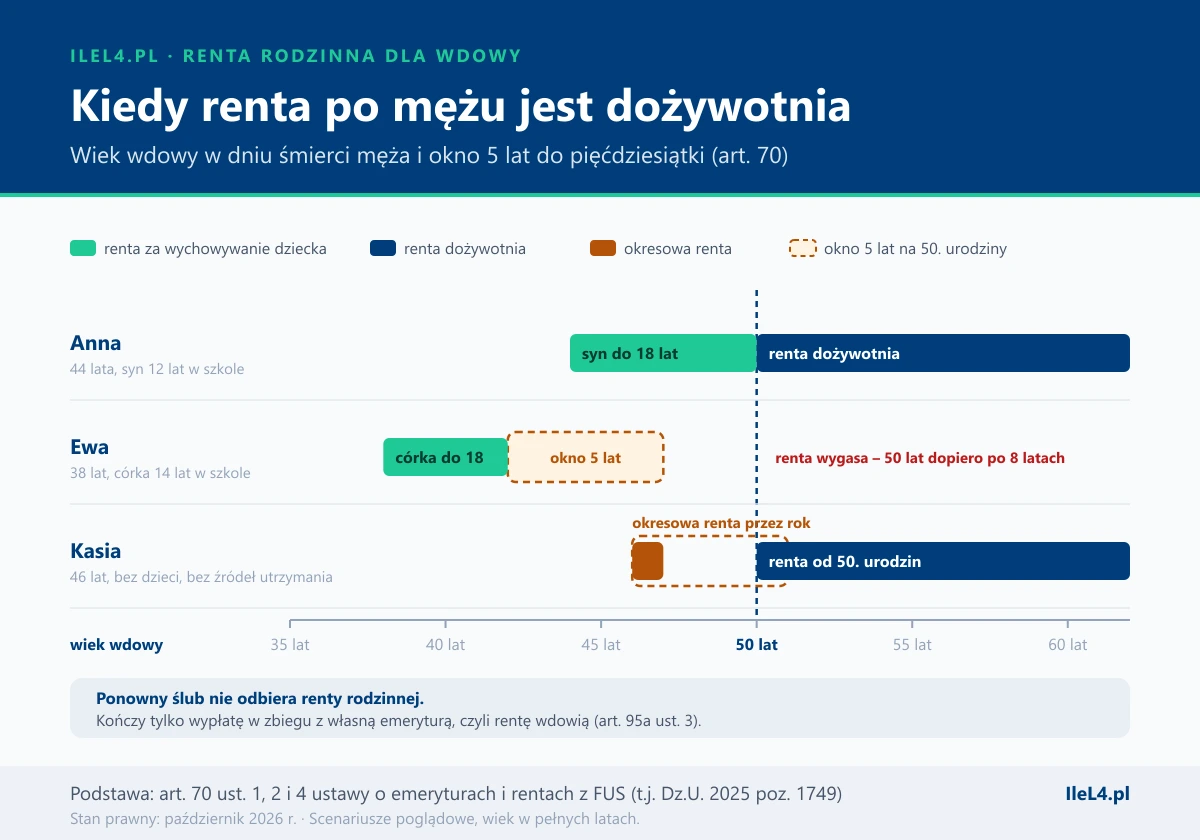Viewport: 1200px width, 840px height.
Task: Click the 'okresowa renta' legend label
Action: coord(678,249)
